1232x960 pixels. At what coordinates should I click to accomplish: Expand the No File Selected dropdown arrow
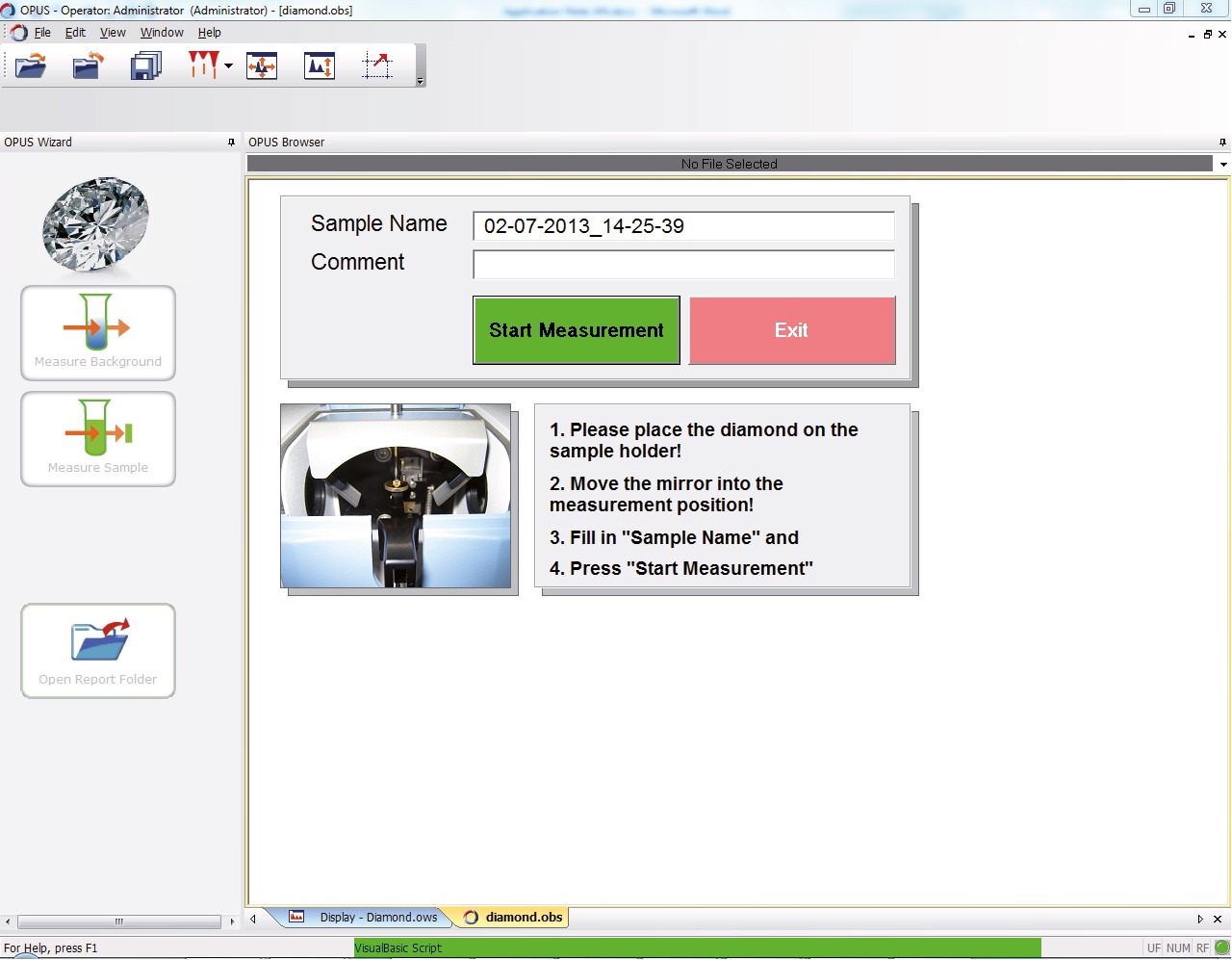[1223, 165]
